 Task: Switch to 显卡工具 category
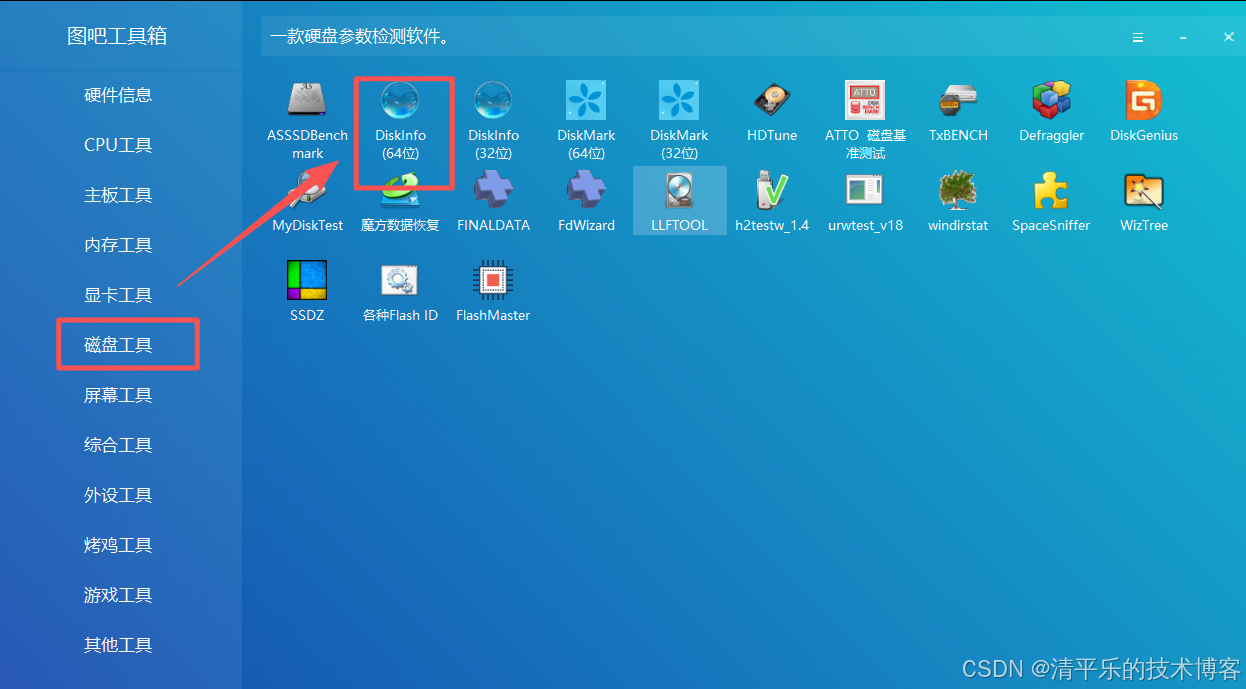coord(118,295)
